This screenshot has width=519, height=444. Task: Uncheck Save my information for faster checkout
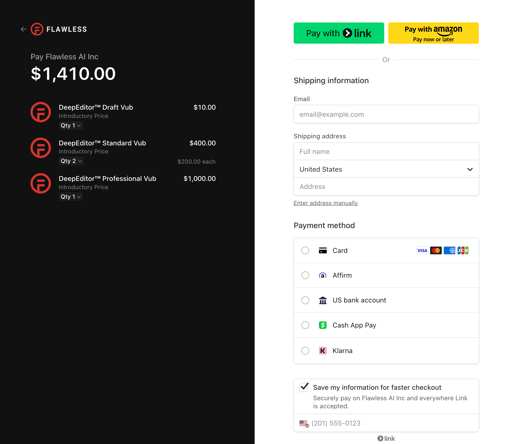click(304, 387)
